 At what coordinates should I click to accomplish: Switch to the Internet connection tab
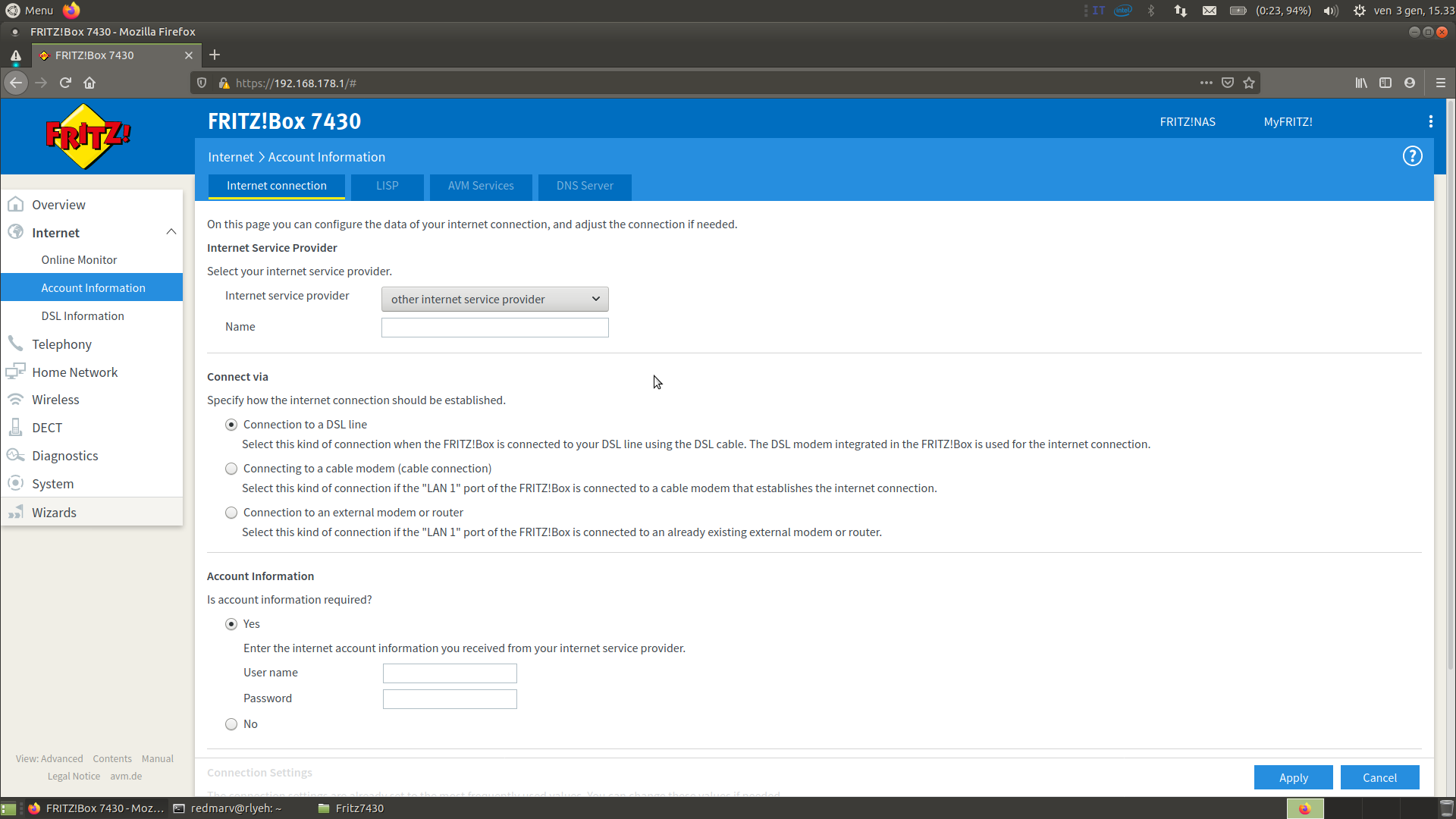tap(277, 186)
